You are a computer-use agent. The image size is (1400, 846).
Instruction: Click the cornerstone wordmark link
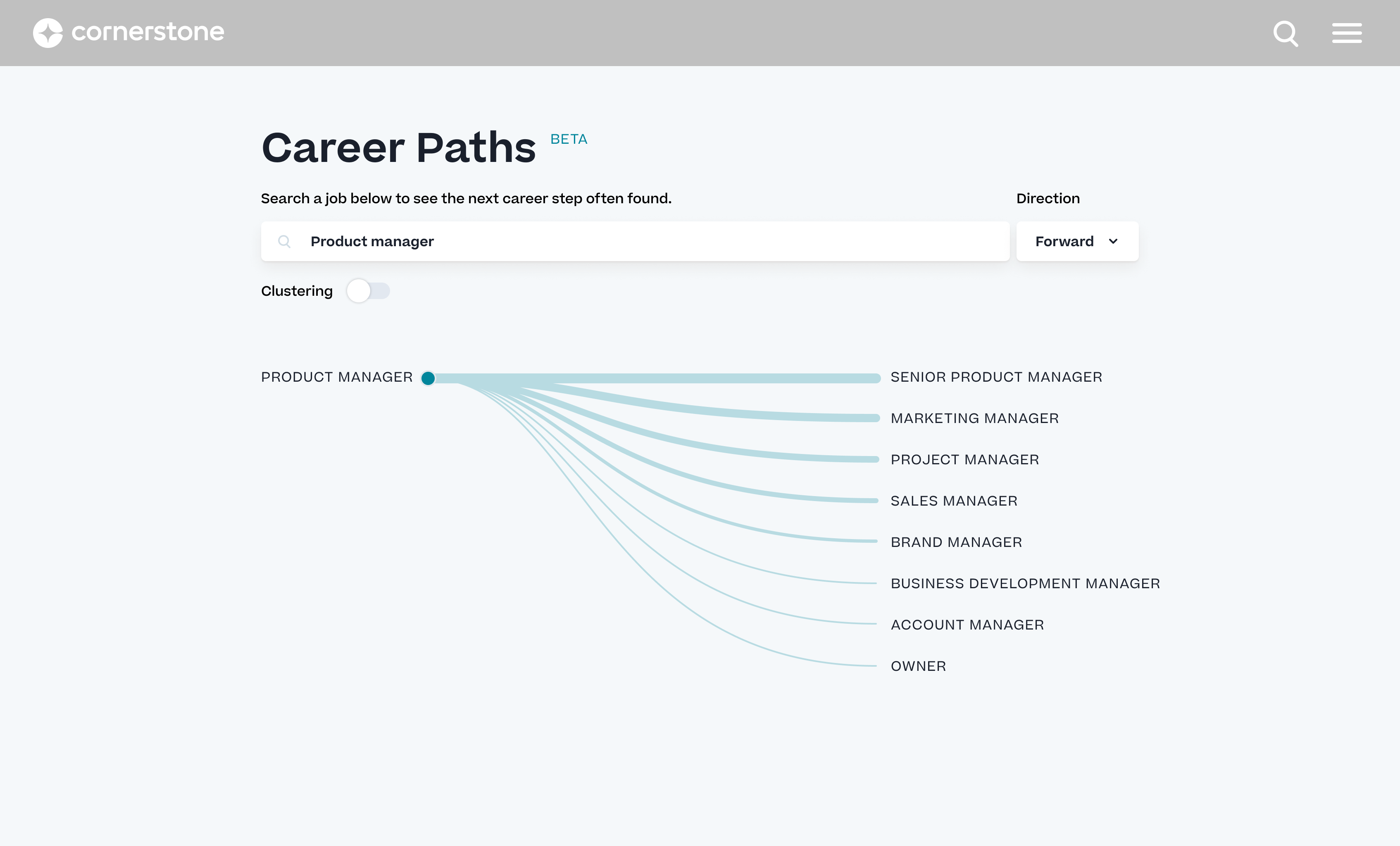pyautogui.click(x=148, y=32)
